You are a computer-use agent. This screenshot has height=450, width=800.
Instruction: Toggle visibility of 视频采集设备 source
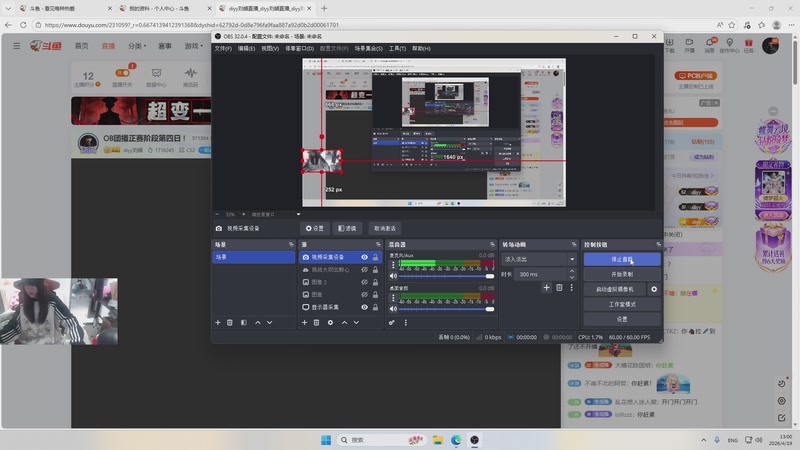pyautogui.click(x=364, y=257)
